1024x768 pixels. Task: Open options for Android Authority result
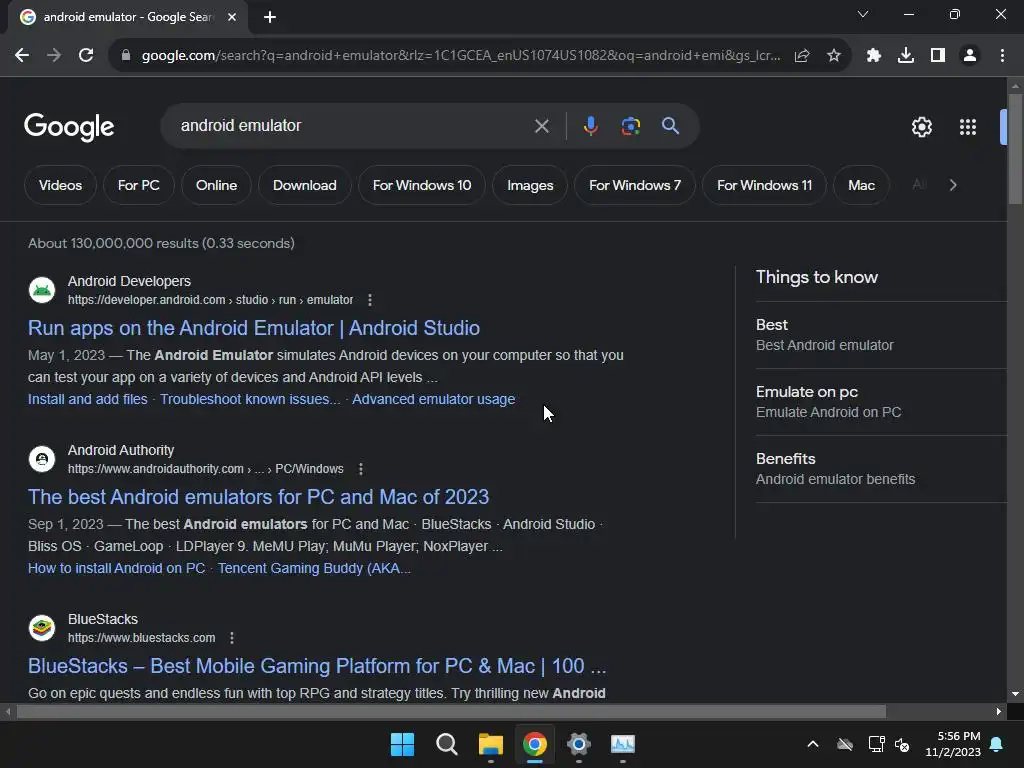[360, 469]
